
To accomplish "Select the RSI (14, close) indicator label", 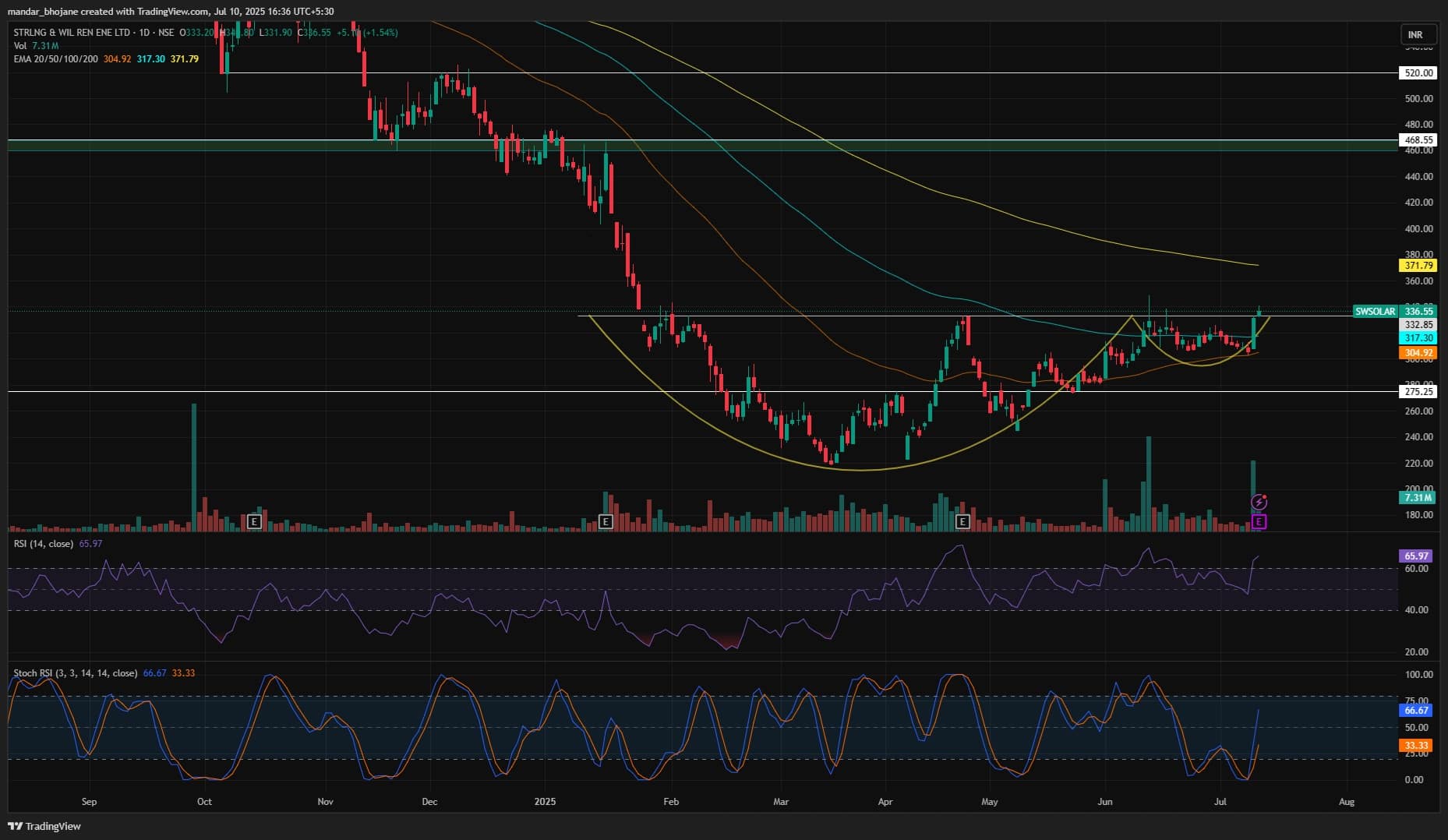I will 43,543.
